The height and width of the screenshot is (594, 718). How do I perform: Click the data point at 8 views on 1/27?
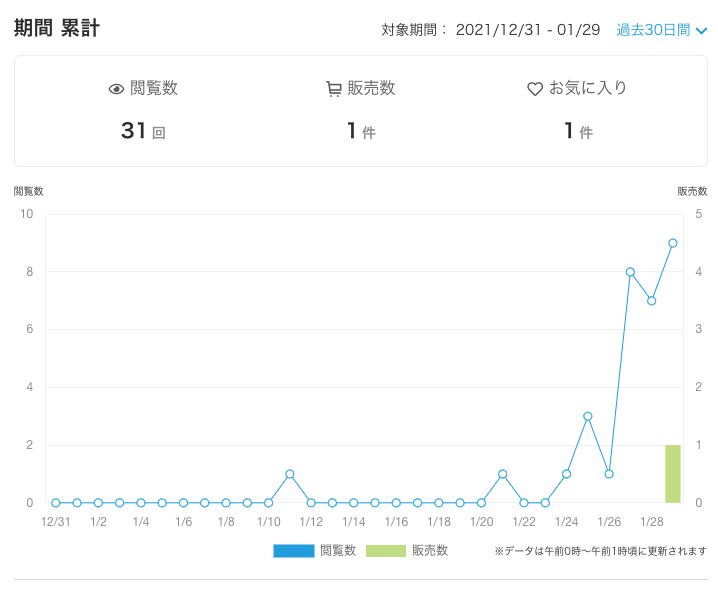click(630, 272)
